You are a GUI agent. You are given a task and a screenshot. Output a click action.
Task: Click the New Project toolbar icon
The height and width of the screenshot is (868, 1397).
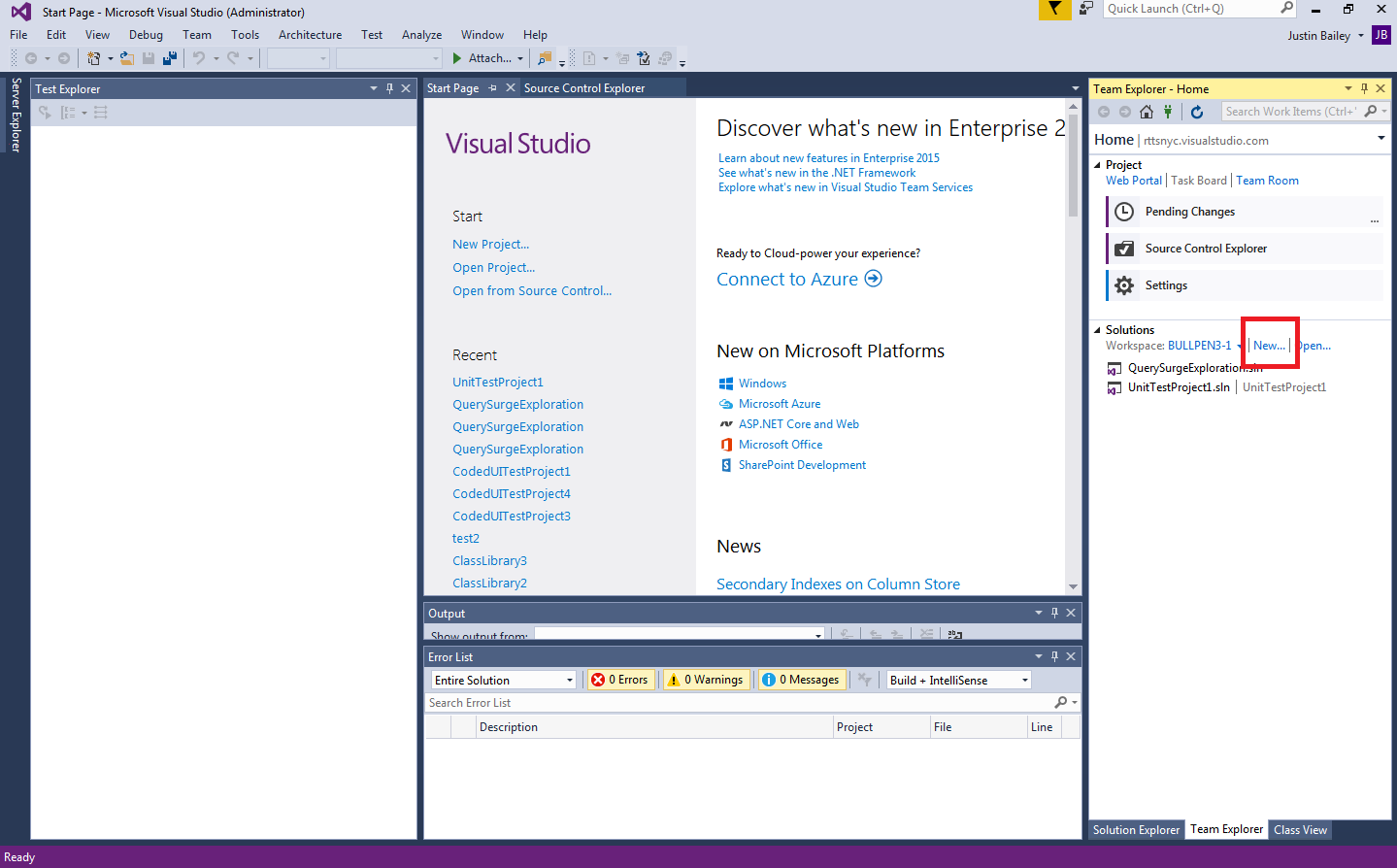click(93, 58)
